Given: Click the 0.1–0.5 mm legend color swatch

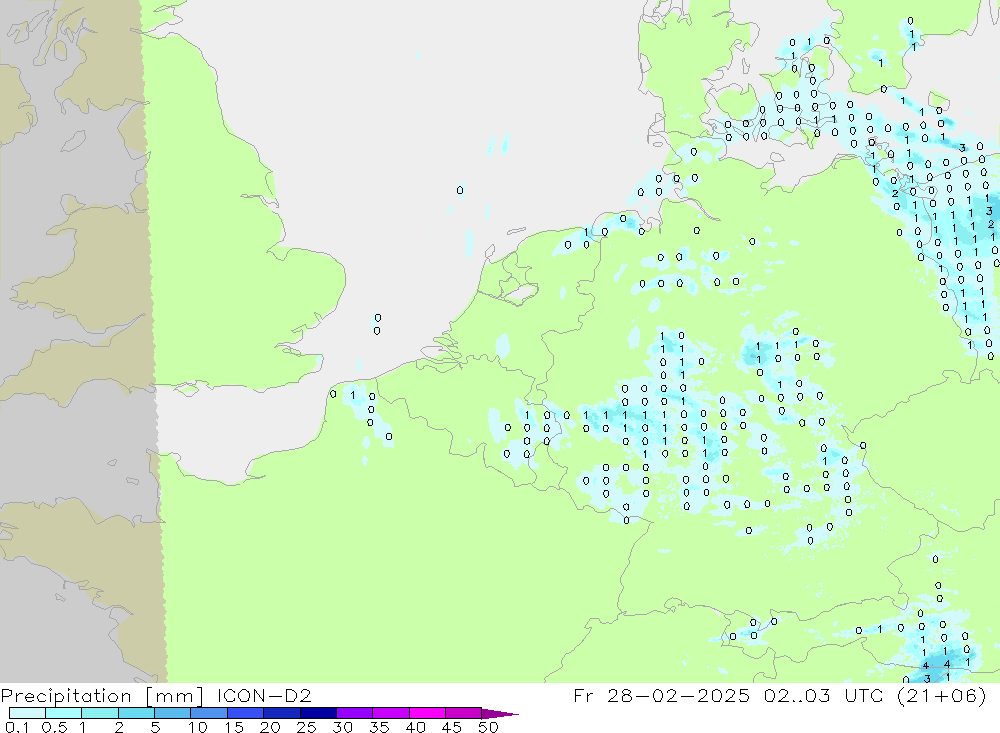Looking at the screenshot, I should pyautogui.click(x=27, y=713).
